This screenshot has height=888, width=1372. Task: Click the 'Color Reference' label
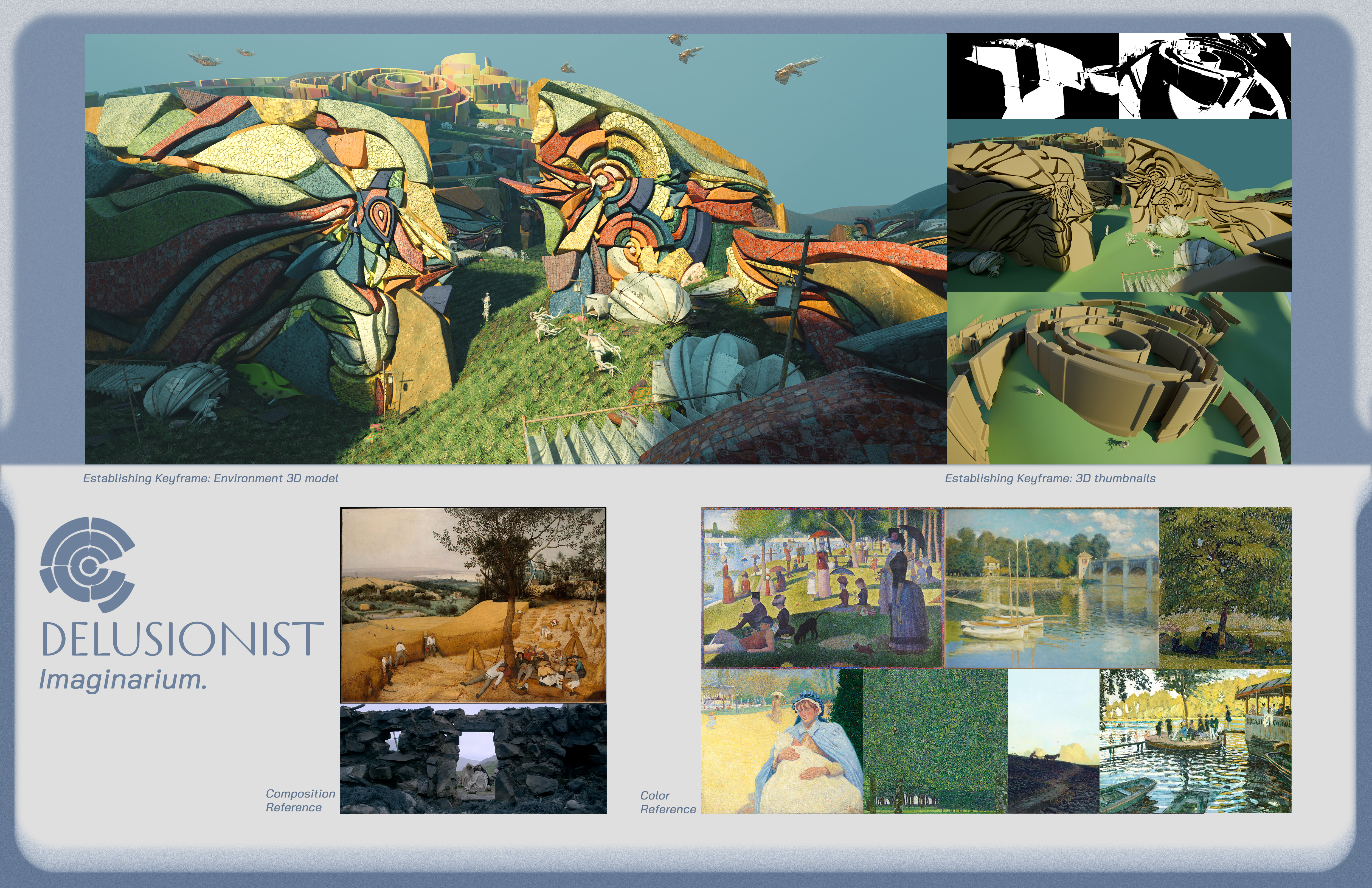[x=668, y=803]
